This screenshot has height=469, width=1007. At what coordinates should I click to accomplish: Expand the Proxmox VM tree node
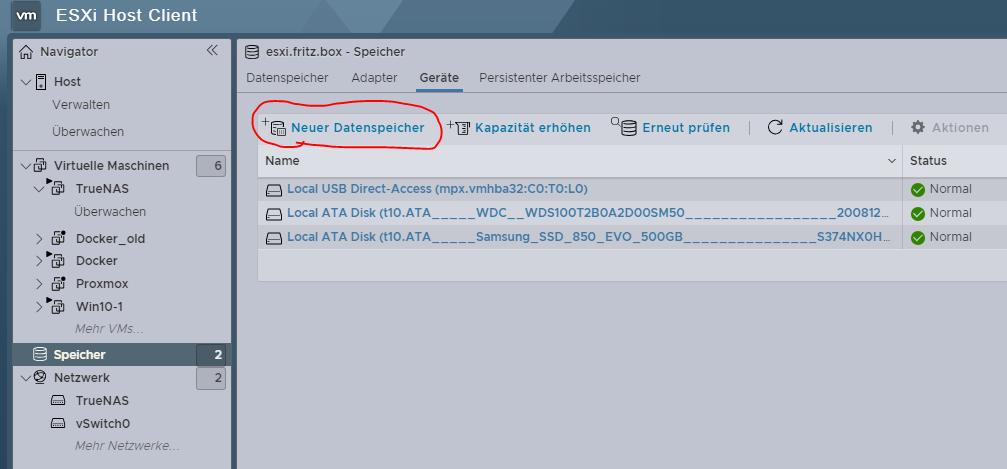(x=40, y=284)
